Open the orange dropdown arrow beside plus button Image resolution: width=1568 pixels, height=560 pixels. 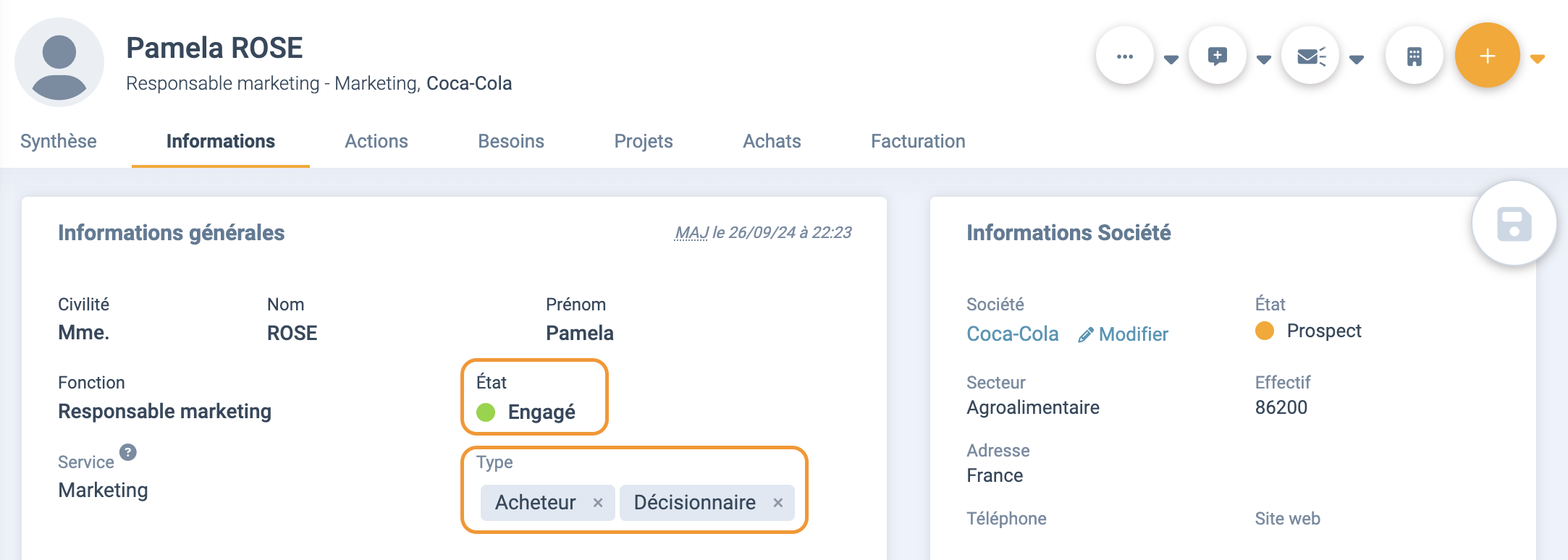(x=1538, y=59)
